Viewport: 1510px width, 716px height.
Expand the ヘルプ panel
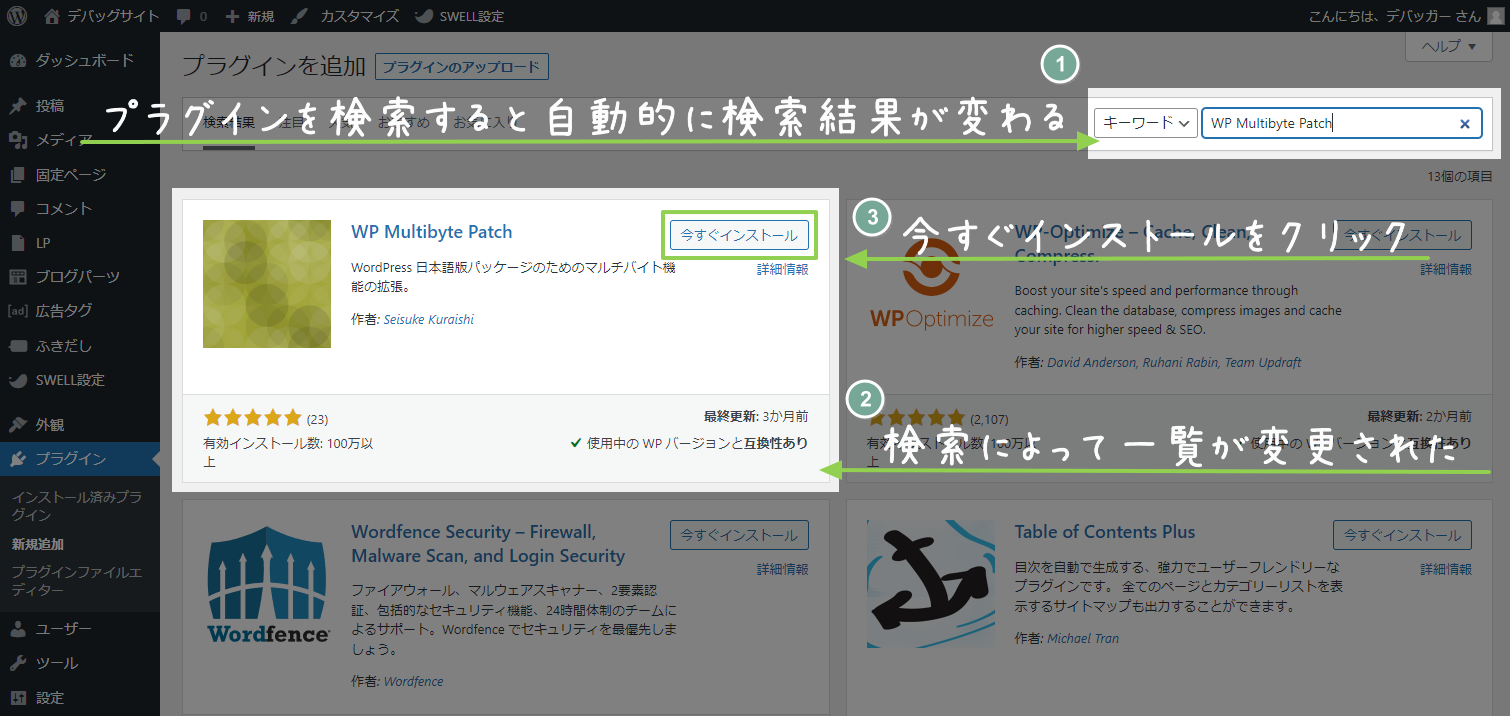tap(1447, 46)
